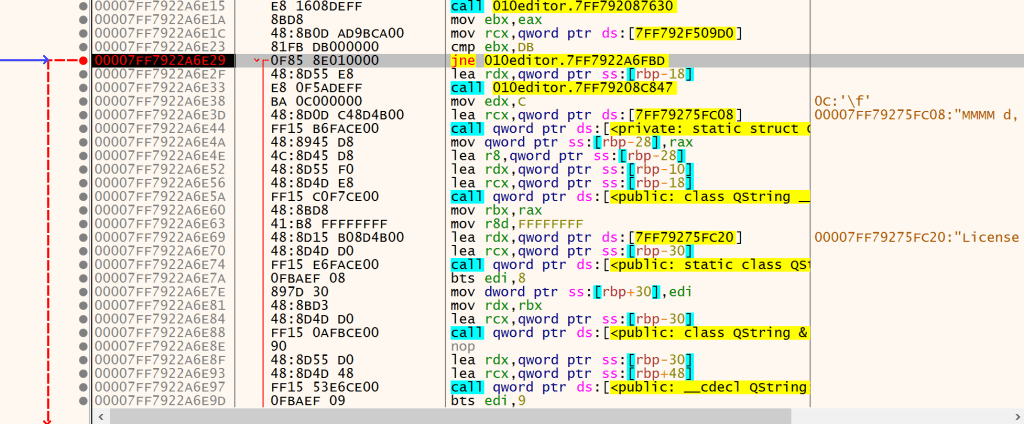
Task: Click the horizontal scrollbar left arrow
Action: (99, 416)
